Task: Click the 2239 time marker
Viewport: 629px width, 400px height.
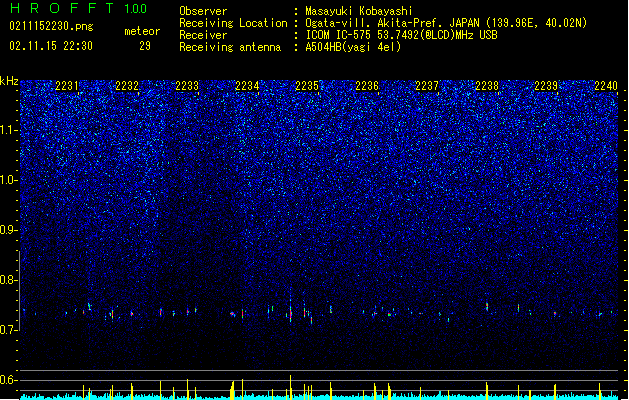Action: (x=546, y=85)
